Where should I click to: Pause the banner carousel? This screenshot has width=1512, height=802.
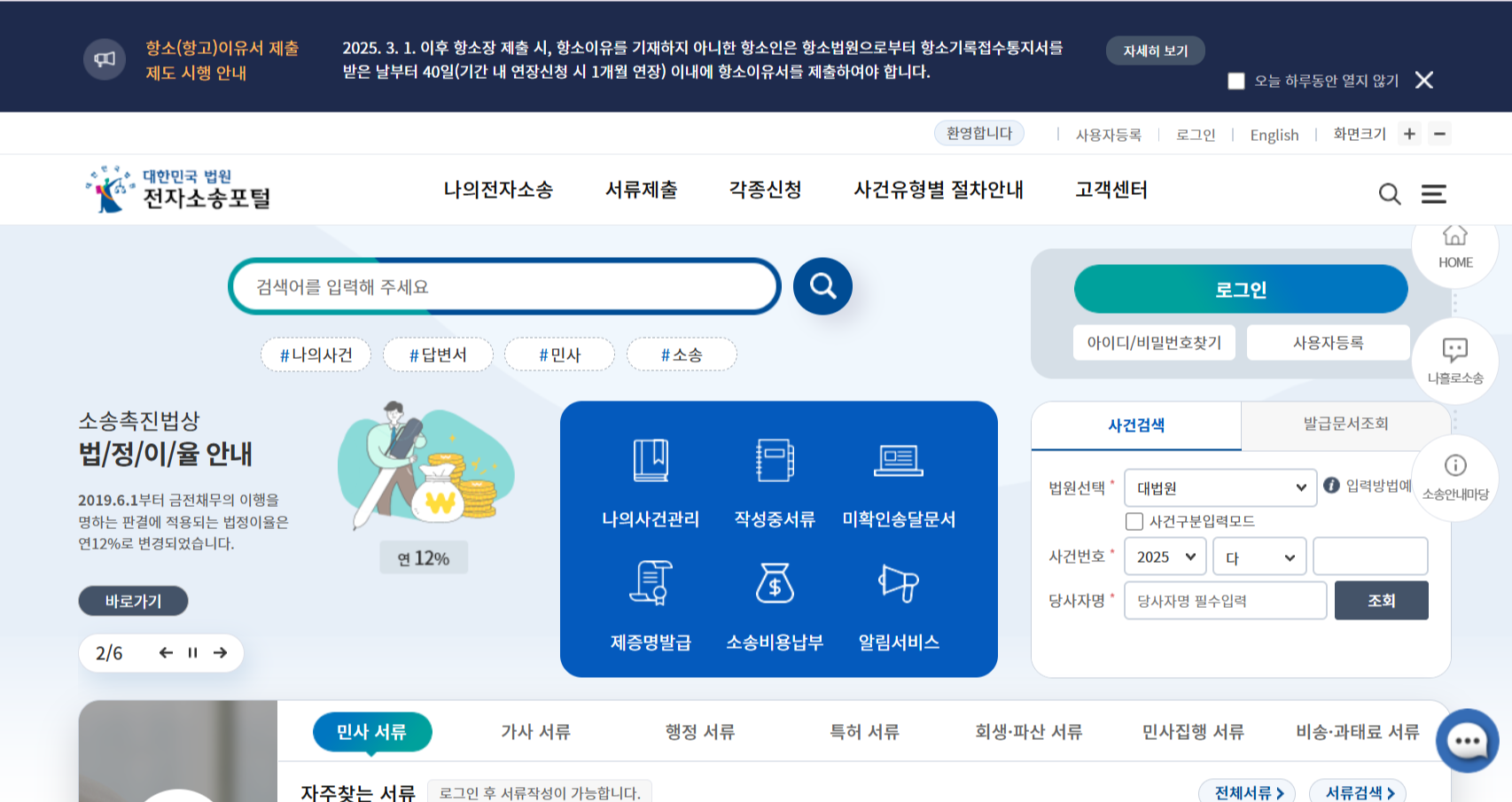point(191,653)
